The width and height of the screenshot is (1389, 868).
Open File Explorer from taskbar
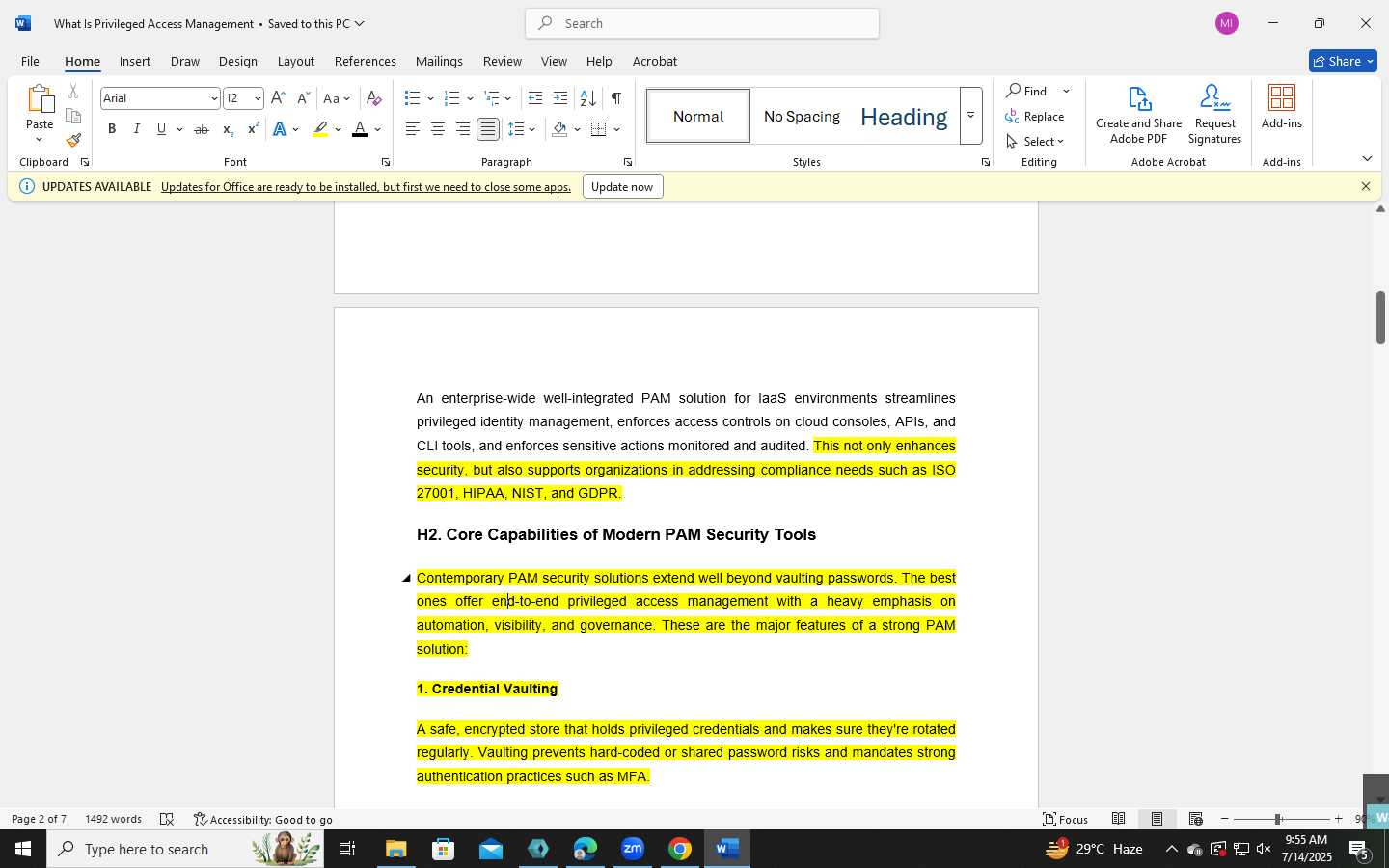point(396,849)
